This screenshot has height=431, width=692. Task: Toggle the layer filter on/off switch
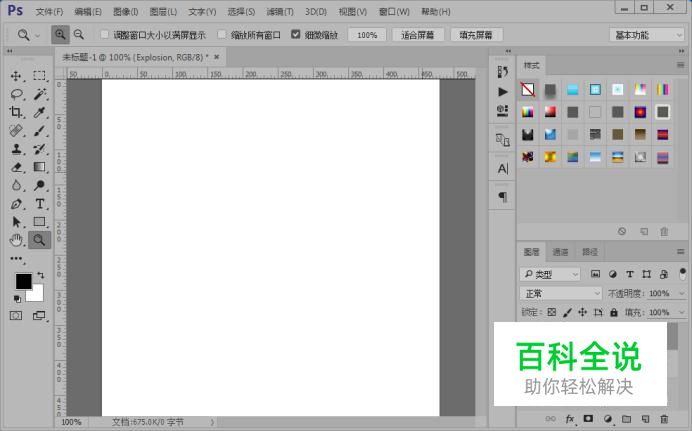(683, 274)
